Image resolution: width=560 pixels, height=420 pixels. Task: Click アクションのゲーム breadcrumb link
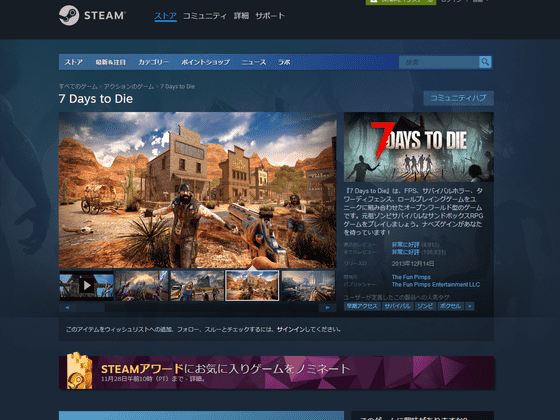click(129, 86)
